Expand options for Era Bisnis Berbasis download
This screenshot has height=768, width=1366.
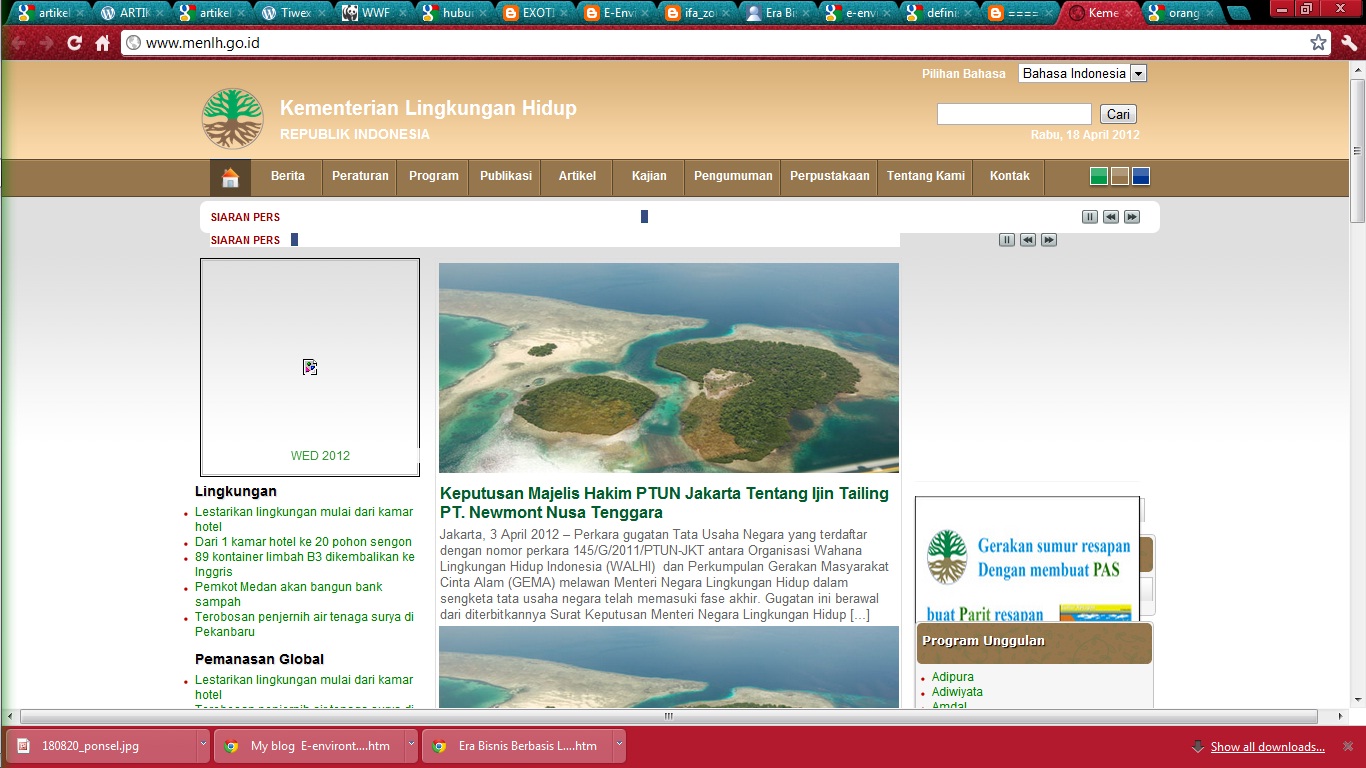point(619,746)
